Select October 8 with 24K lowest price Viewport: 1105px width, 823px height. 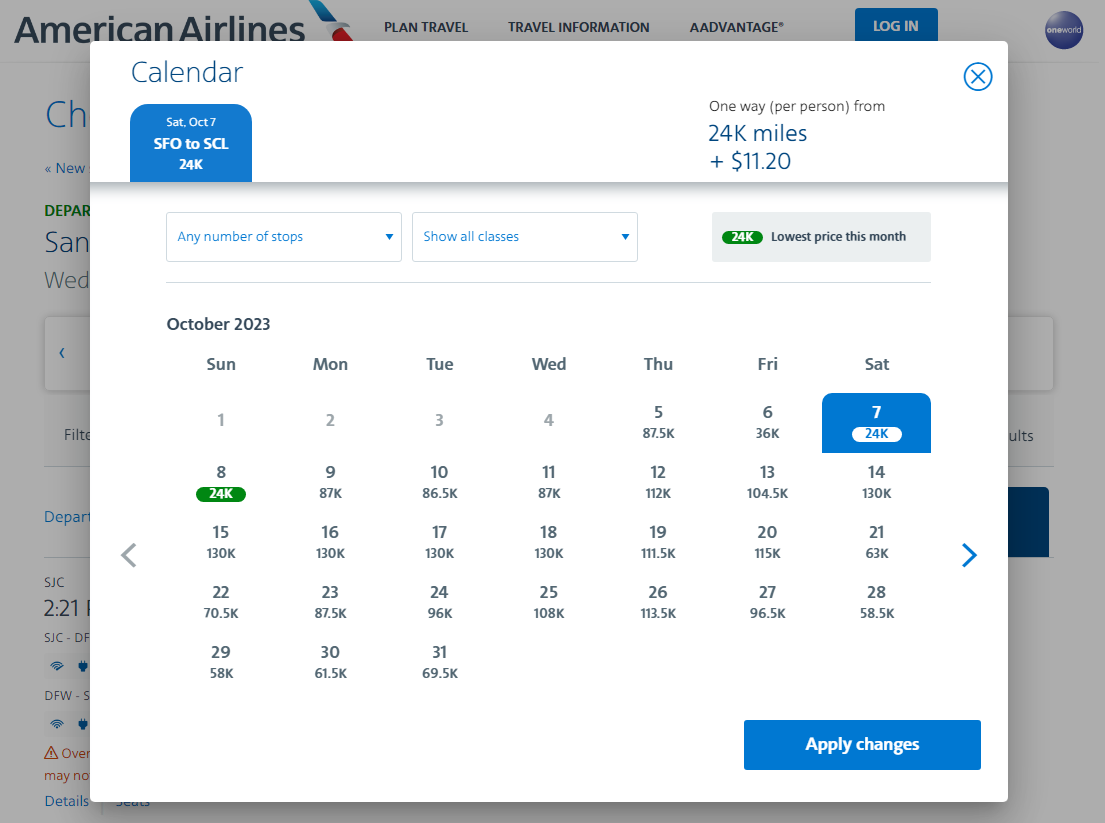tap(221, 483)
